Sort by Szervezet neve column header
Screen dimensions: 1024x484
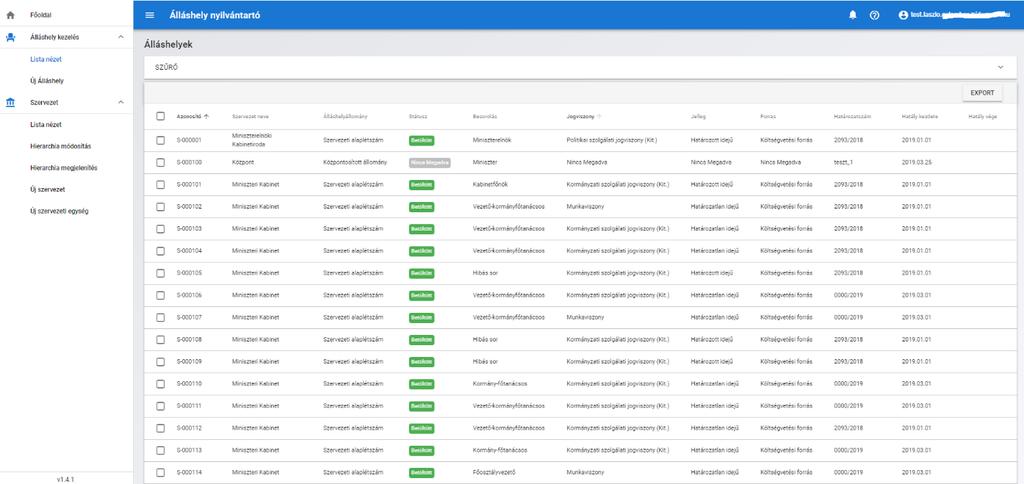[251, 116]
